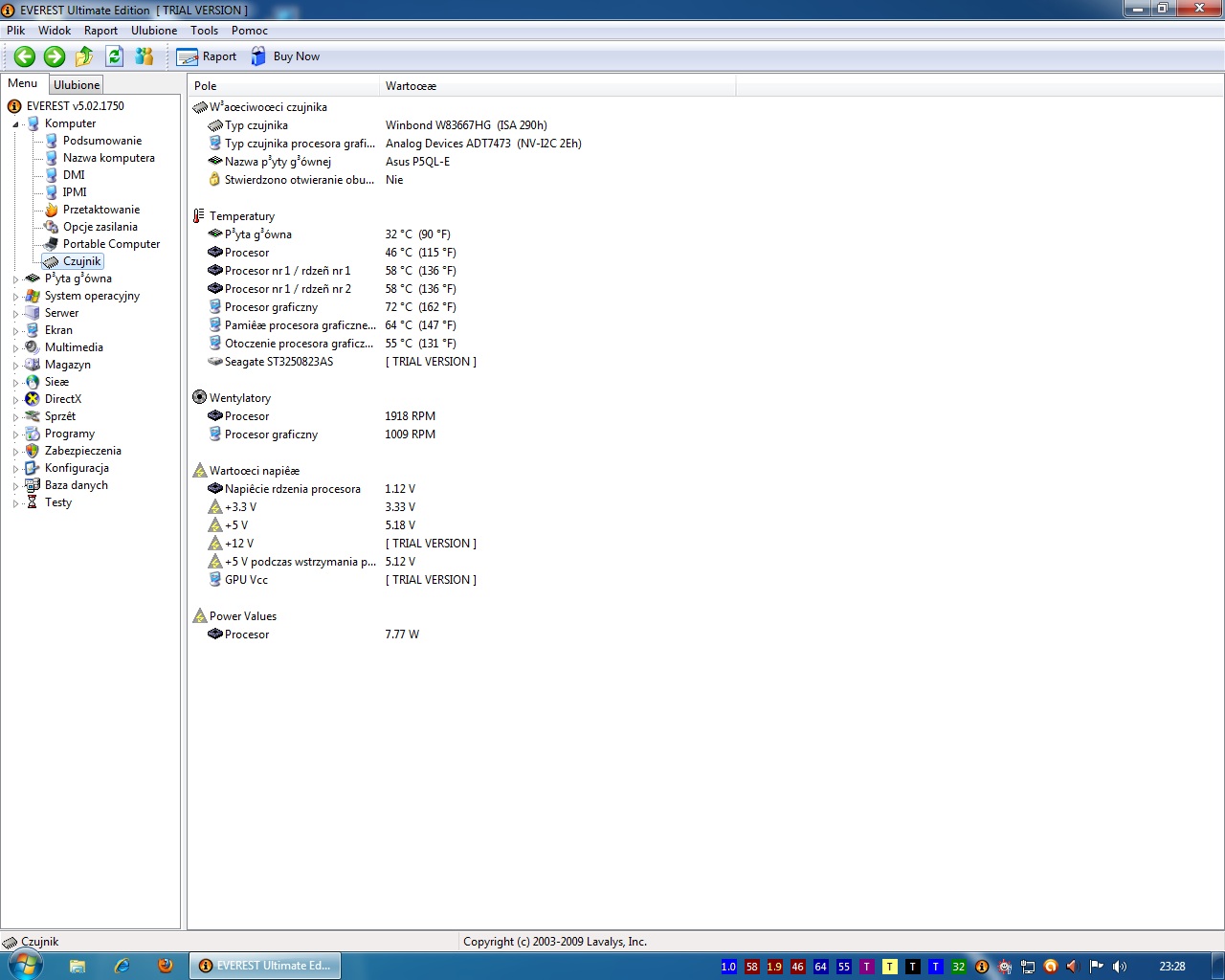The height and width of the screenshot is (980, 1225).
Task: Click the green 32 tray temperature icon
Action: point(958,967)
